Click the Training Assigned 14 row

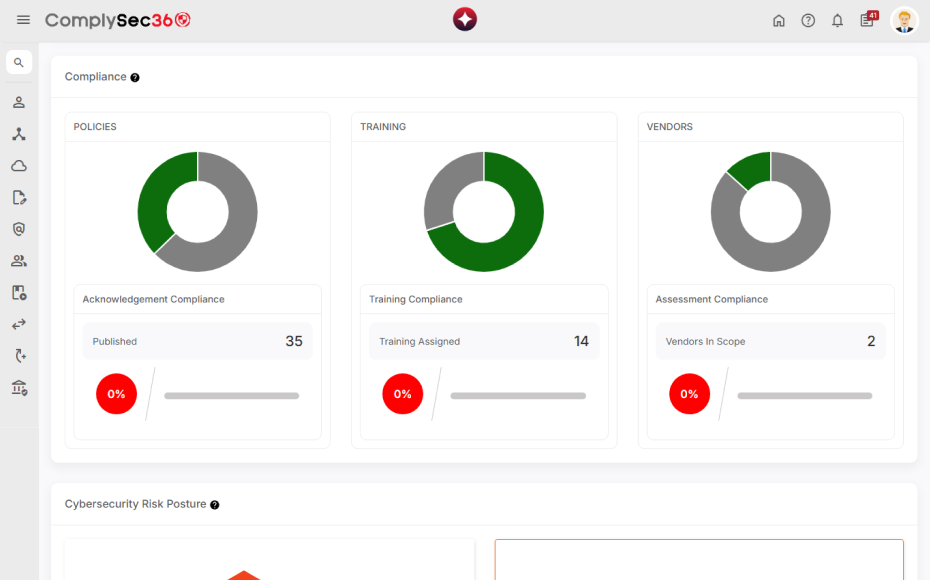click(484, 341)
